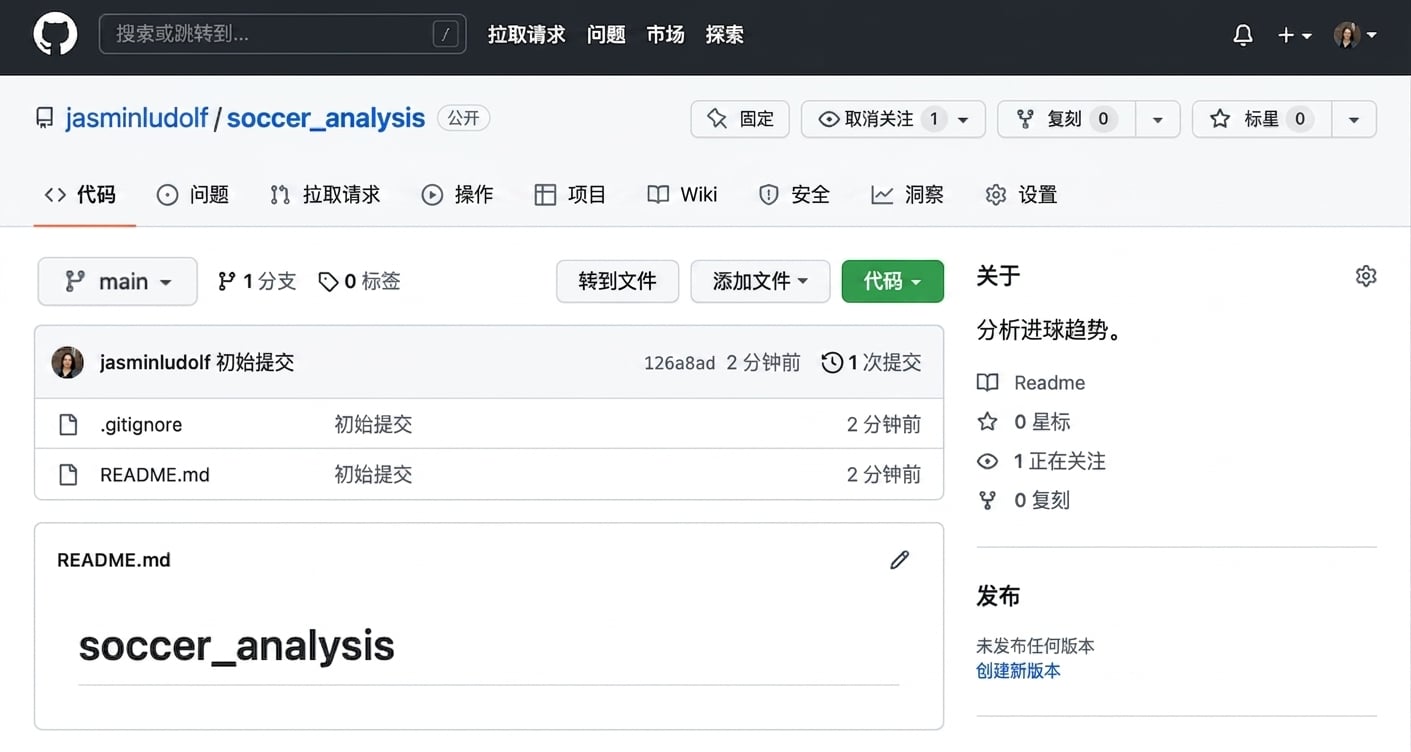
Task: Click the README.md title above readme content
Action: (114, 560)
